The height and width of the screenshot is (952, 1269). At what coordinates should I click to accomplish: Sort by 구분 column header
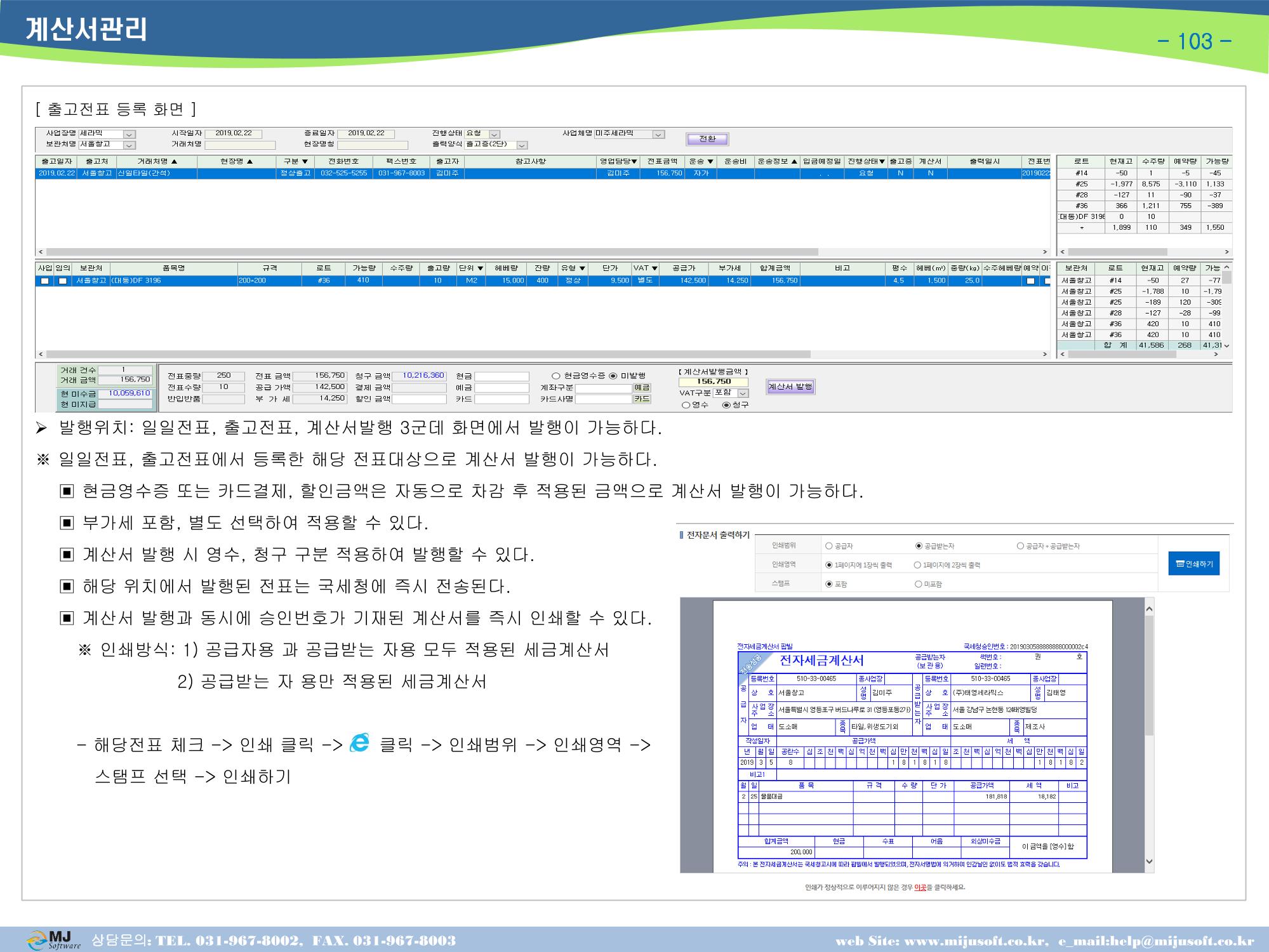pyautogui.click(x=295, y=161)
